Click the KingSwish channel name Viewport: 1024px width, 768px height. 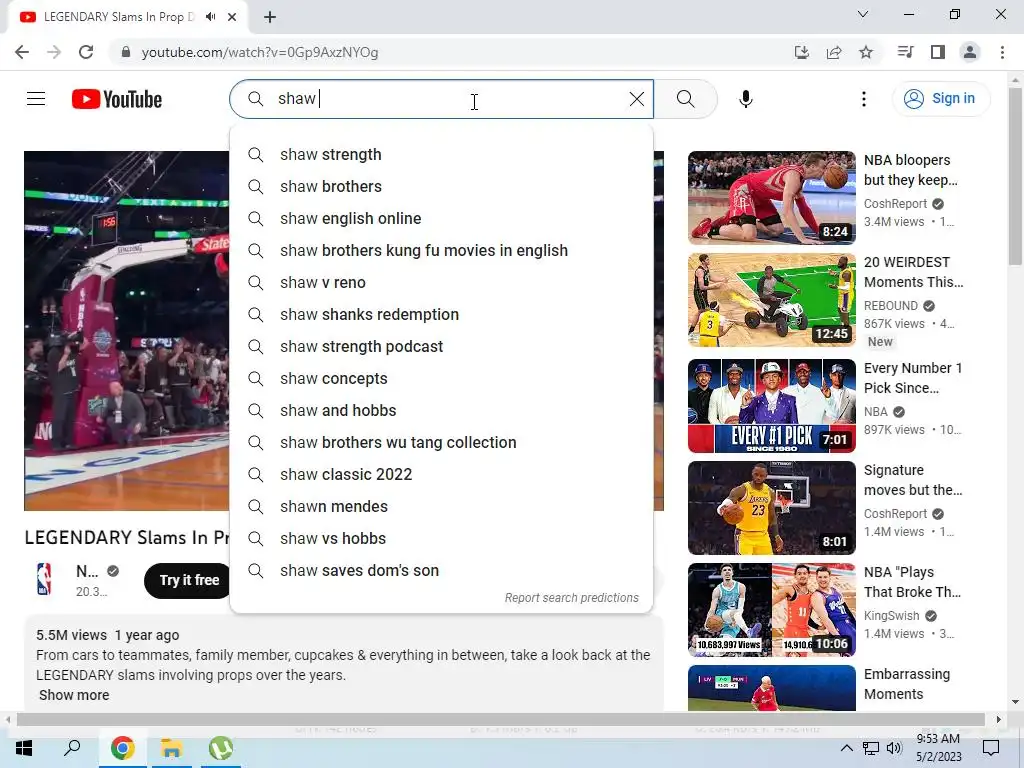coord(891,616)
